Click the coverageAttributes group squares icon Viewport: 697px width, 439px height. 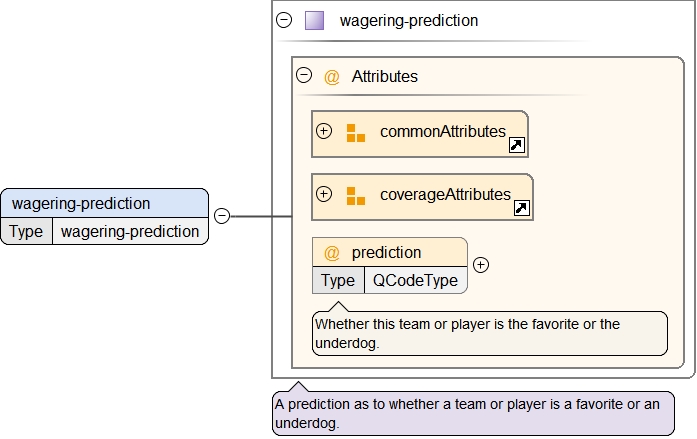point(355,196)
